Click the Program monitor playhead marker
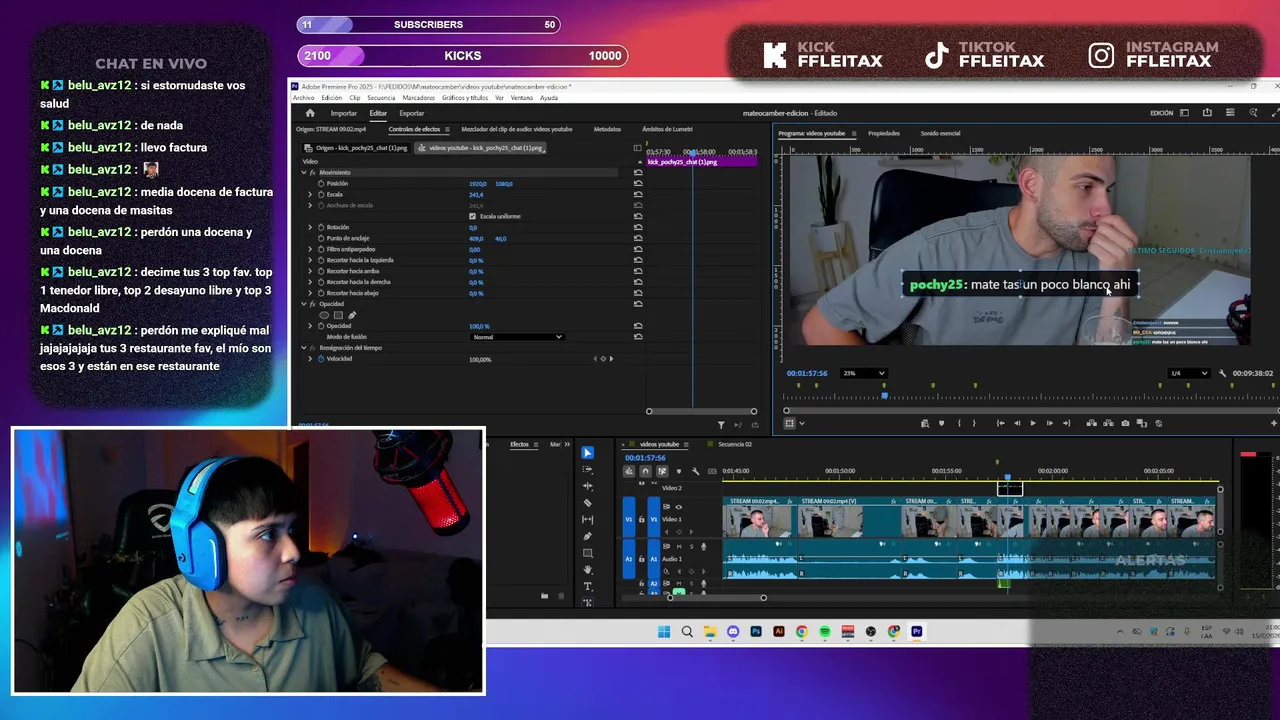1280x720 pixels. [x=884, y=396]
